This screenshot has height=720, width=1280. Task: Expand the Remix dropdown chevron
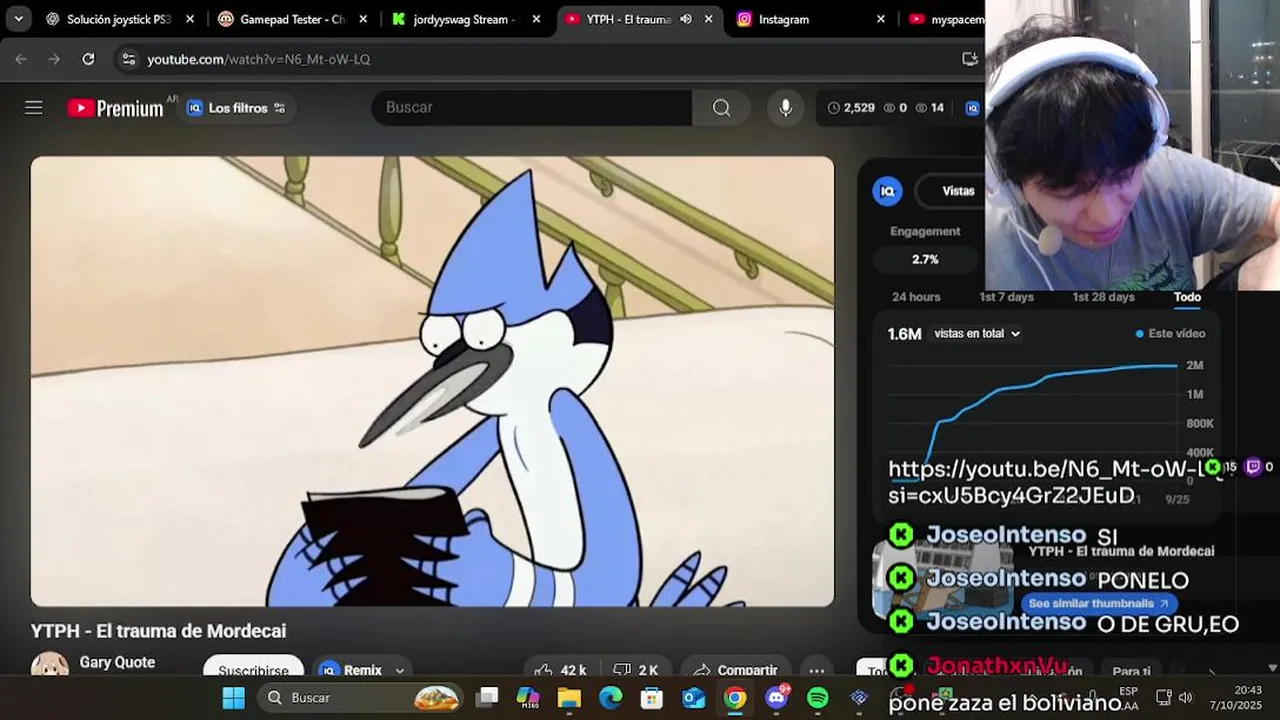pos(400,671)
